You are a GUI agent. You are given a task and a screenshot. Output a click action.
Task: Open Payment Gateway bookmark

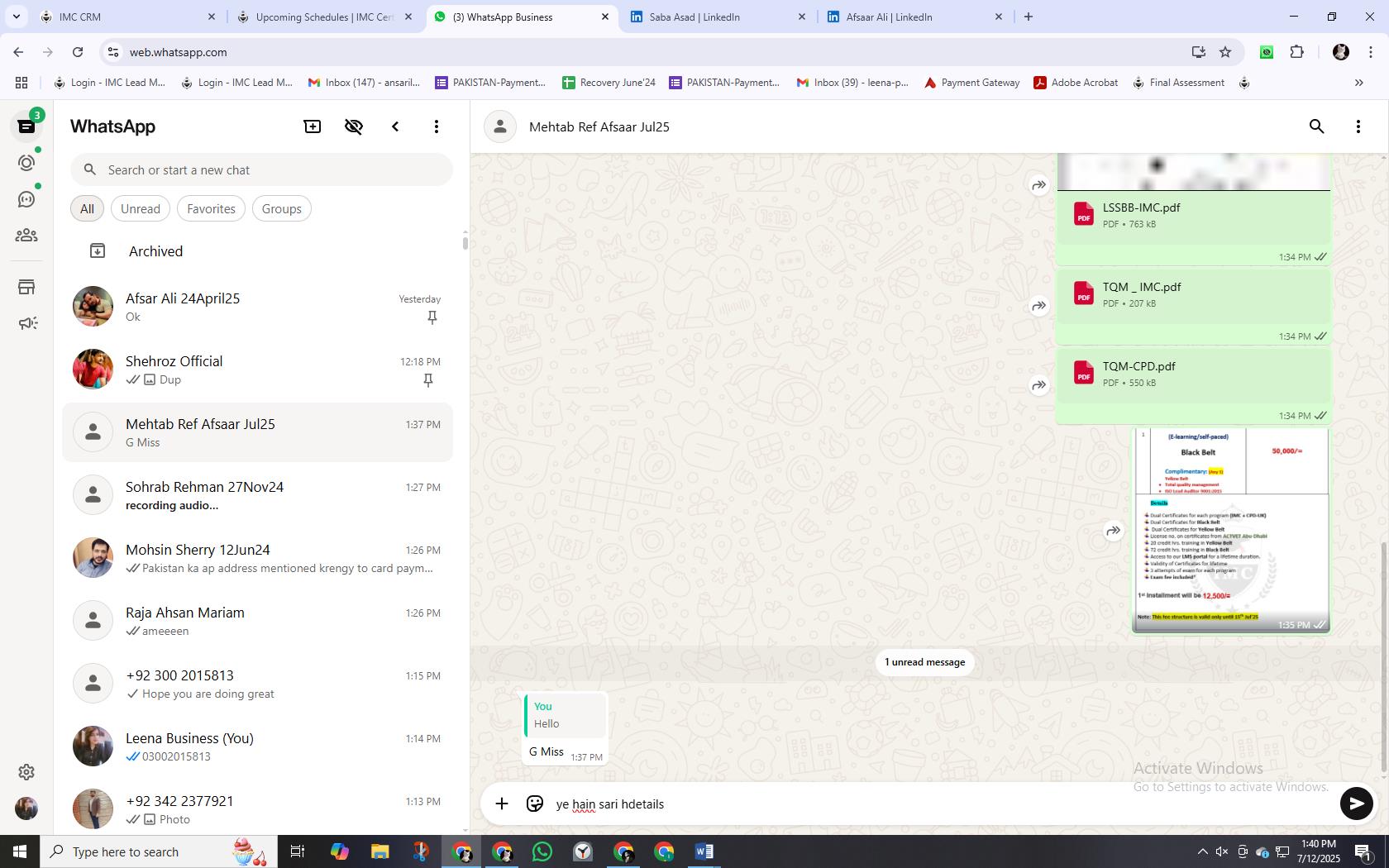(x=971, y=83)
